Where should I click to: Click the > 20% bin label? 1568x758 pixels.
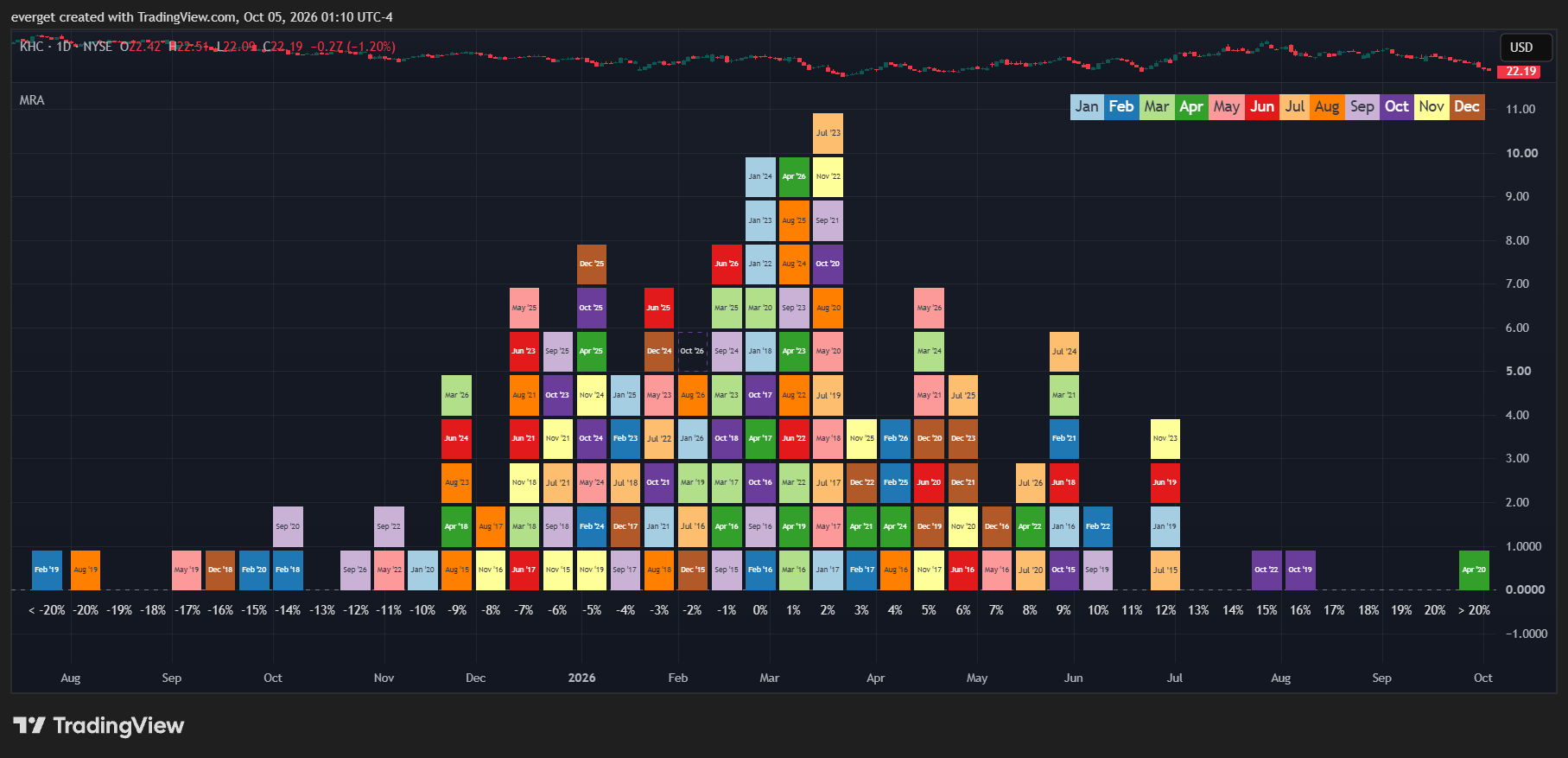click(x=1474, y=610)
